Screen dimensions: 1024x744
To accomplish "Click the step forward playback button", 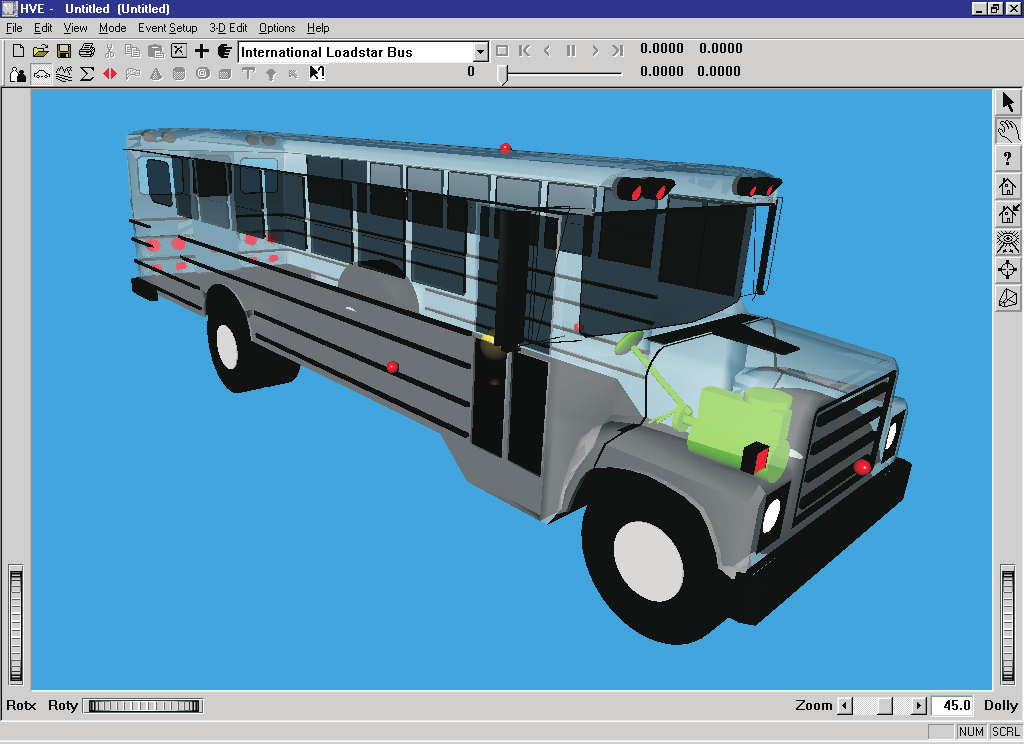I will pos(594,50).
